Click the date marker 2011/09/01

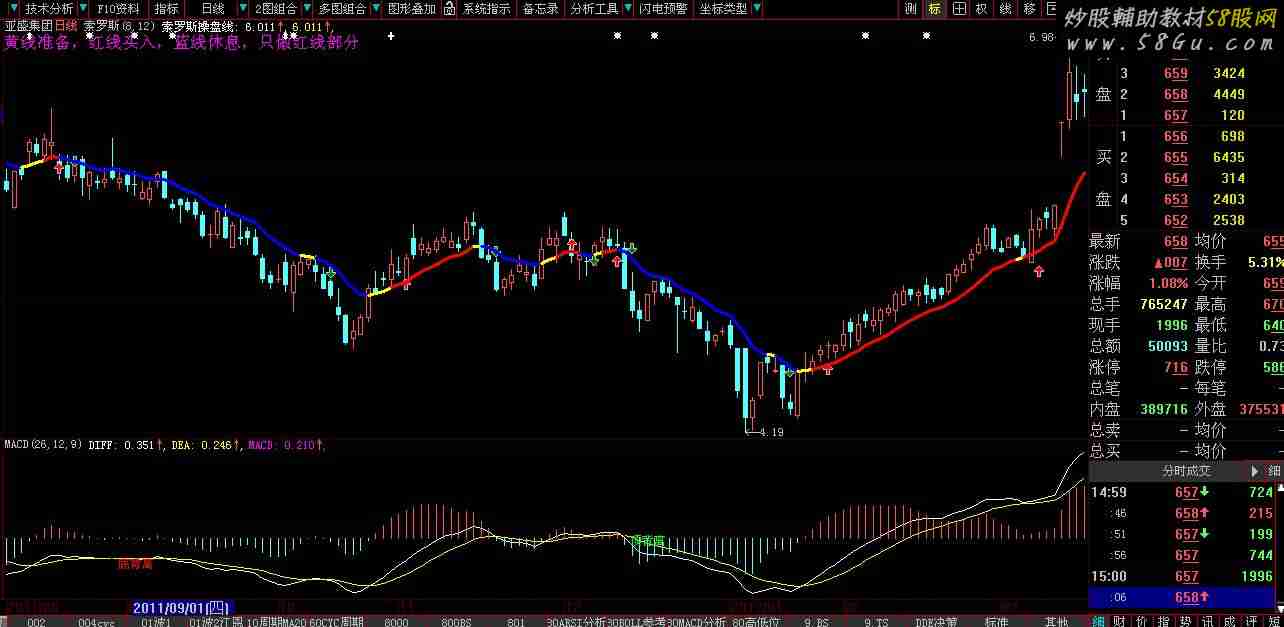182,607
